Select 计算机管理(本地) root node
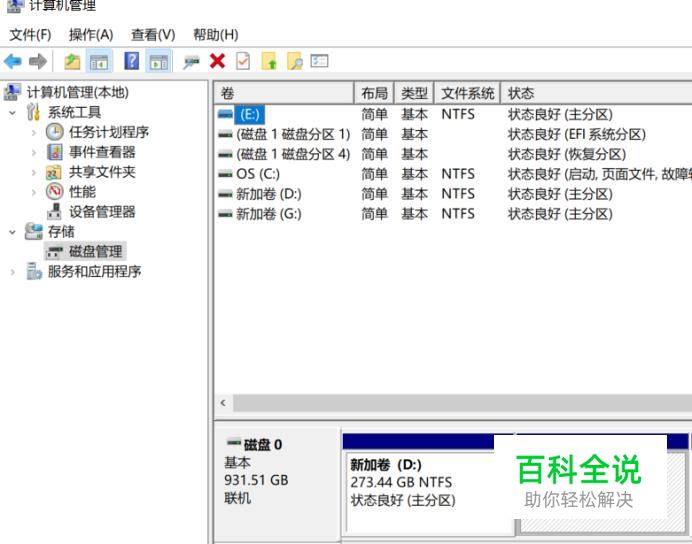The image size is (692, 544). 77,92
